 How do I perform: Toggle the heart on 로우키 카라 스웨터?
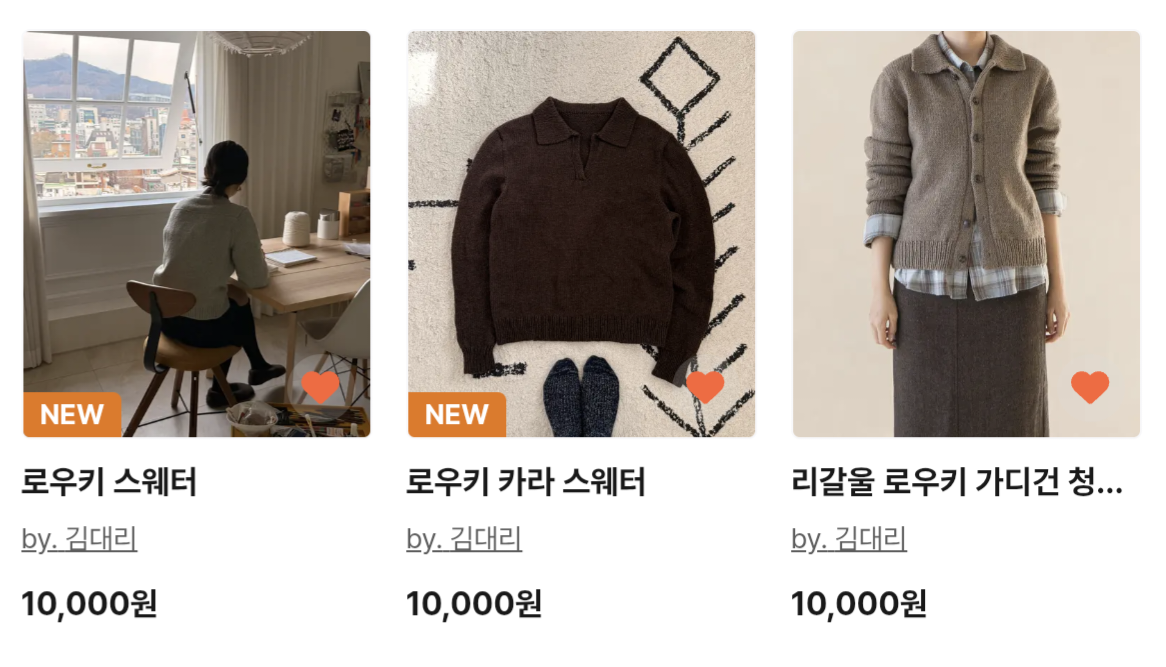[x=705, y=387]
